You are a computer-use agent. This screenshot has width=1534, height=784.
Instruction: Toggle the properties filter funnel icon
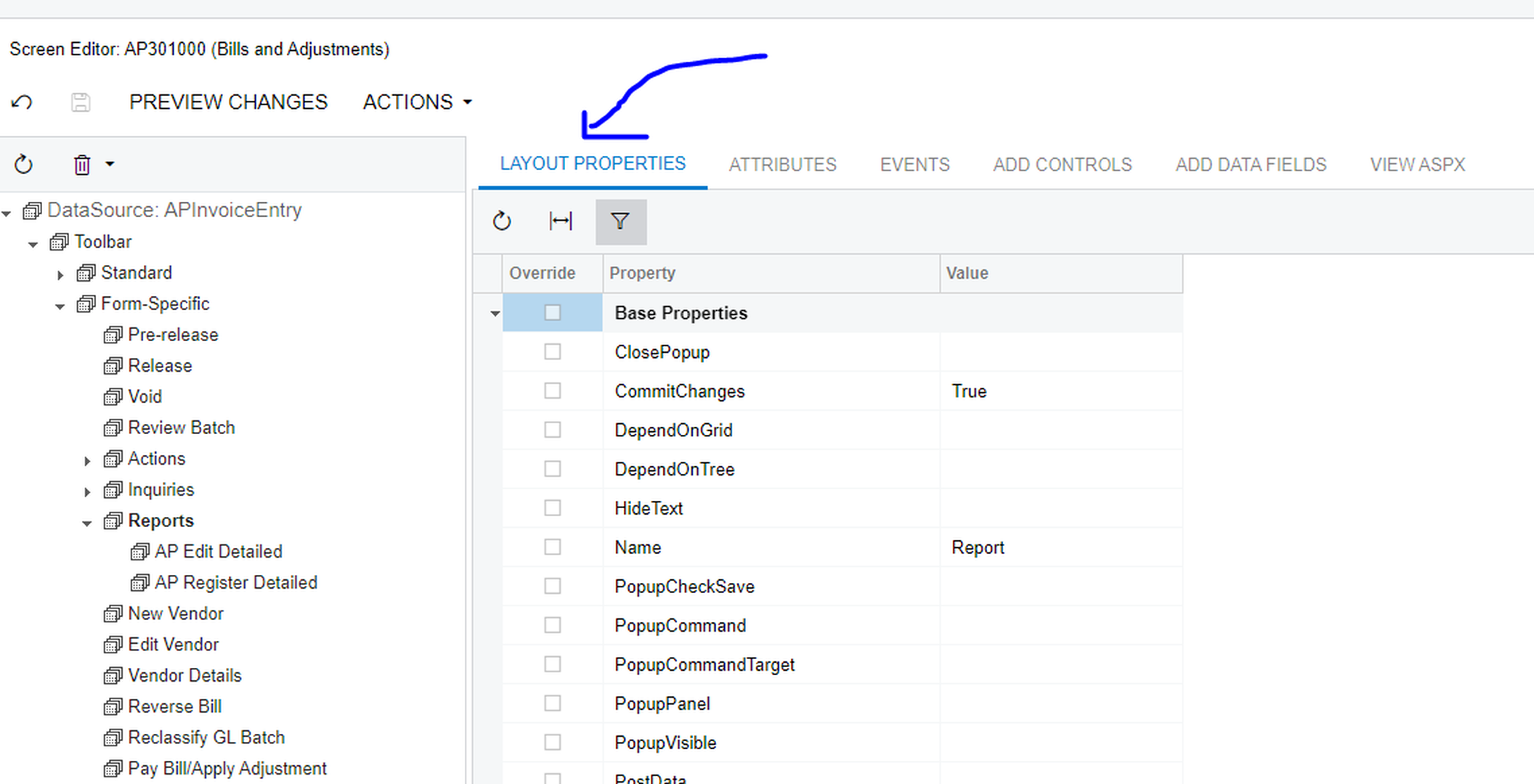click(620, 221)
